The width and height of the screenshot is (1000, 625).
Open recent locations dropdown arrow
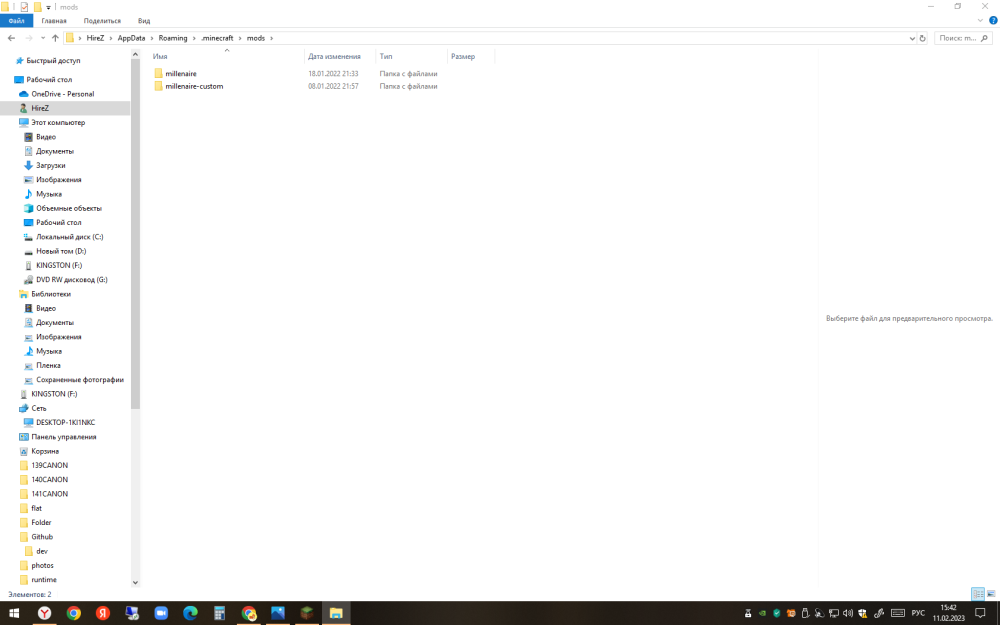click(x=43, y=38)
